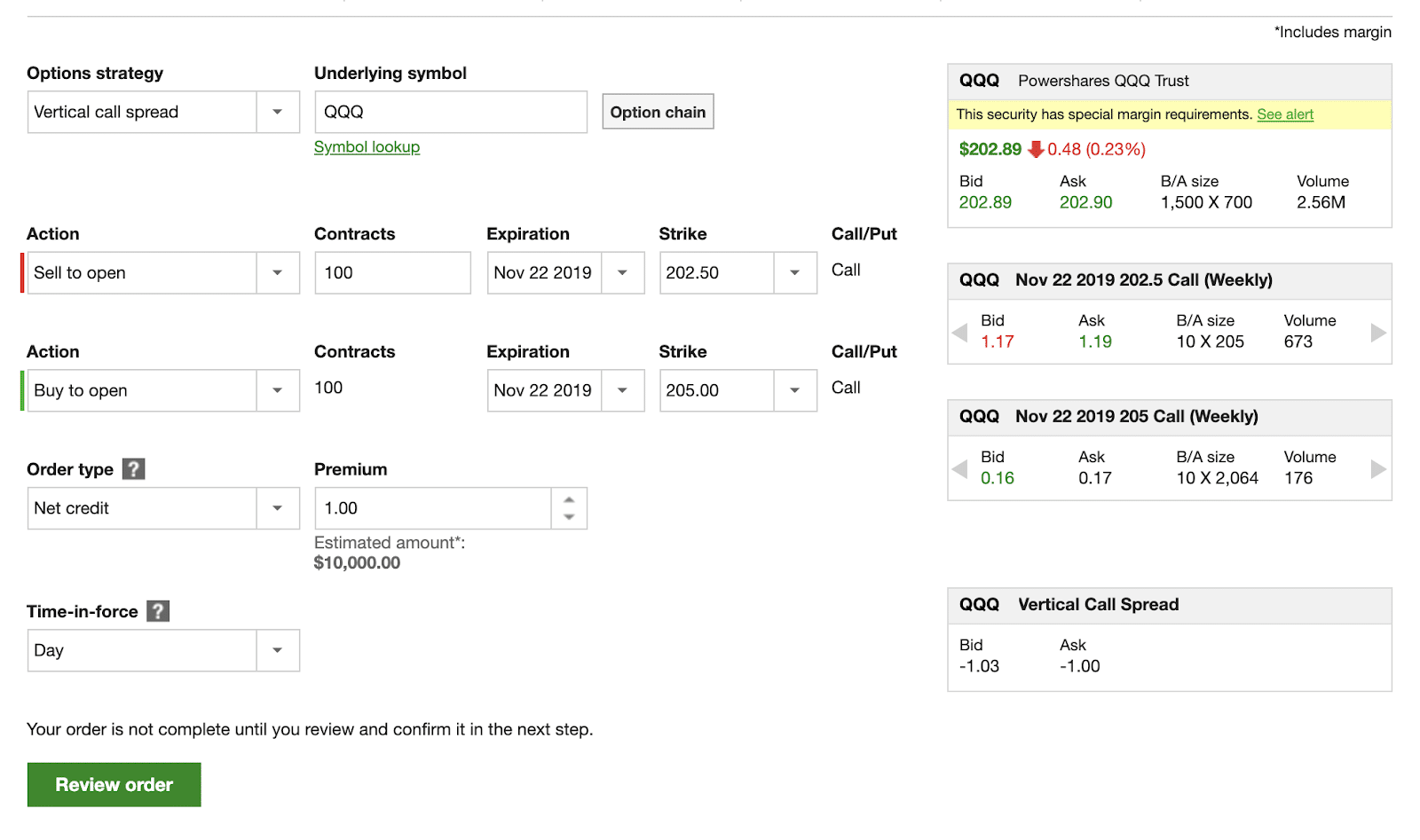The image size is (1420, 840).
Task: Click left arrow in 205 Call quote panel
Action: 959,469
